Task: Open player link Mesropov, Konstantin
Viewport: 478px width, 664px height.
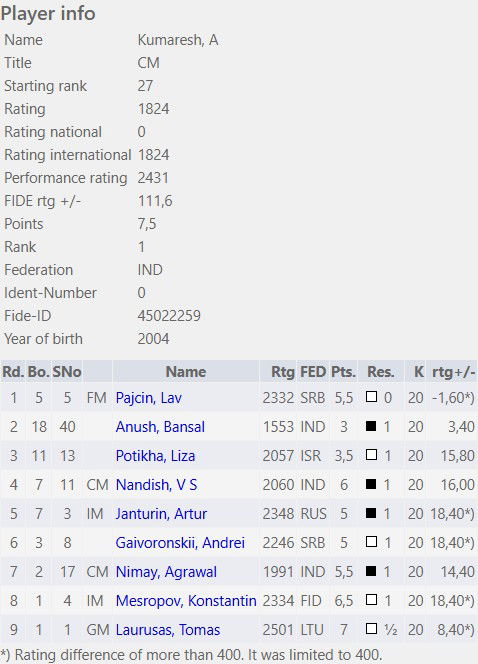Action: (186, 601)
